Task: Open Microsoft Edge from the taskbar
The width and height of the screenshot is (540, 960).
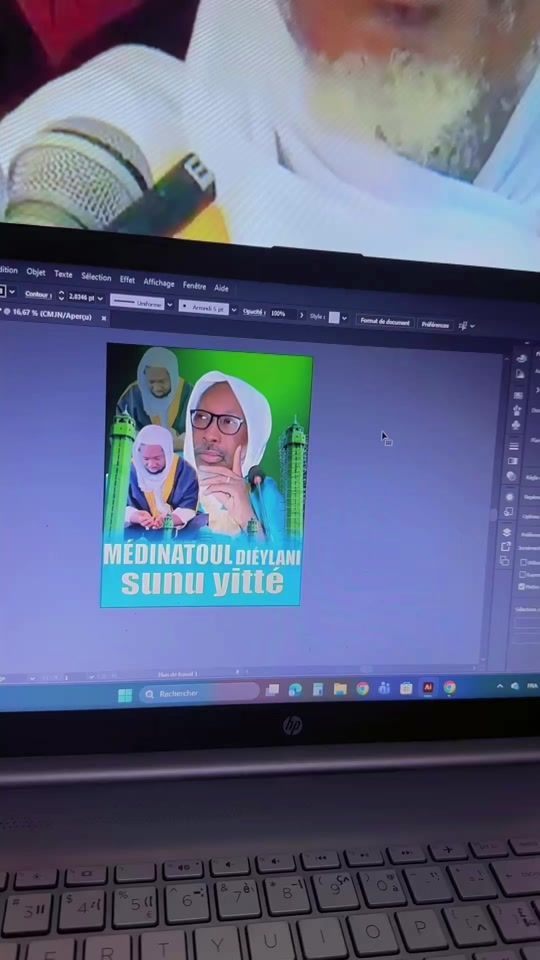Action: (295, 690)
